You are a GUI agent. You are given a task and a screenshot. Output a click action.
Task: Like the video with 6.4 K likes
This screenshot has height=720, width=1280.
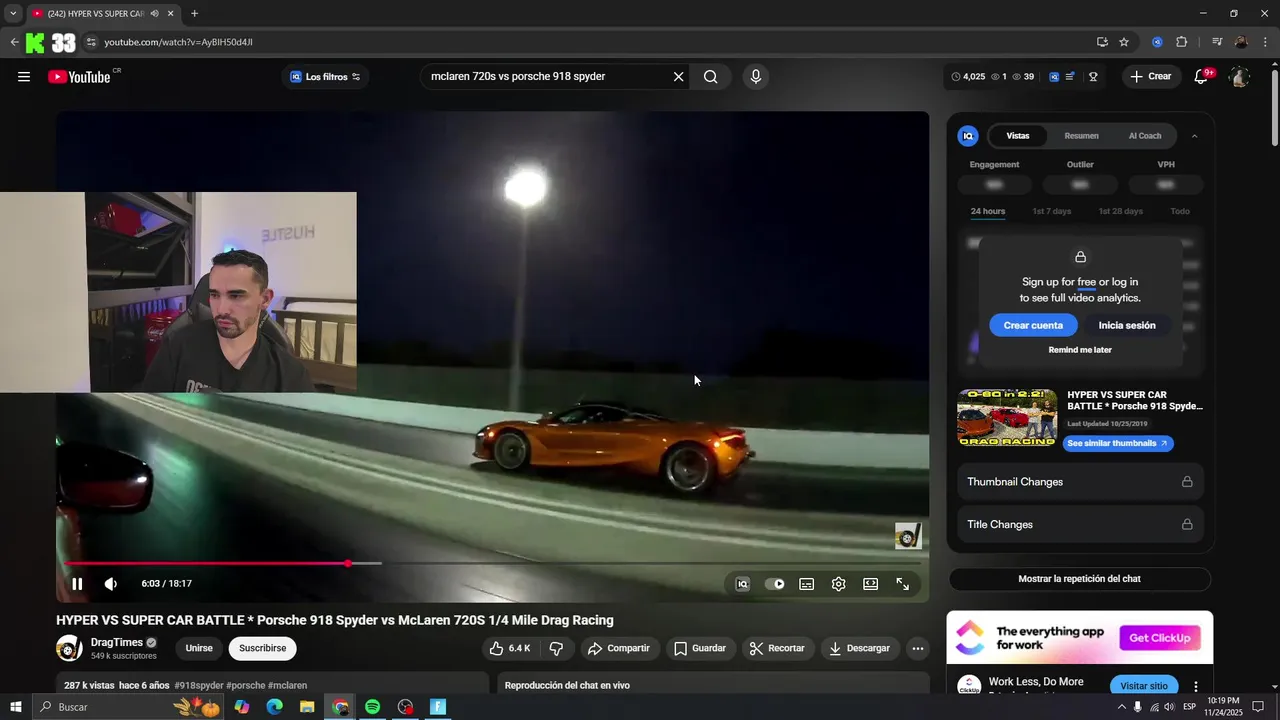(x=510, y=648)
